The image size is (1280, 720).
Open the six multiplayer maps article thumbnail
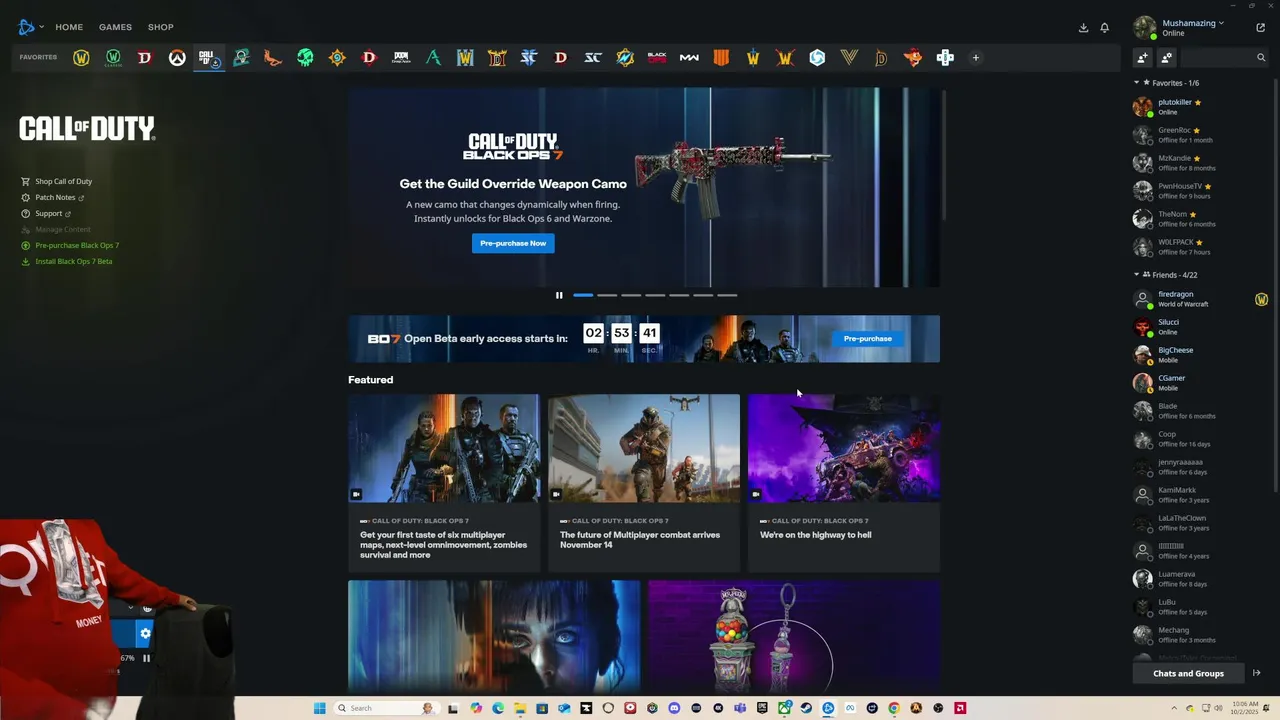(x=444, y=448)
